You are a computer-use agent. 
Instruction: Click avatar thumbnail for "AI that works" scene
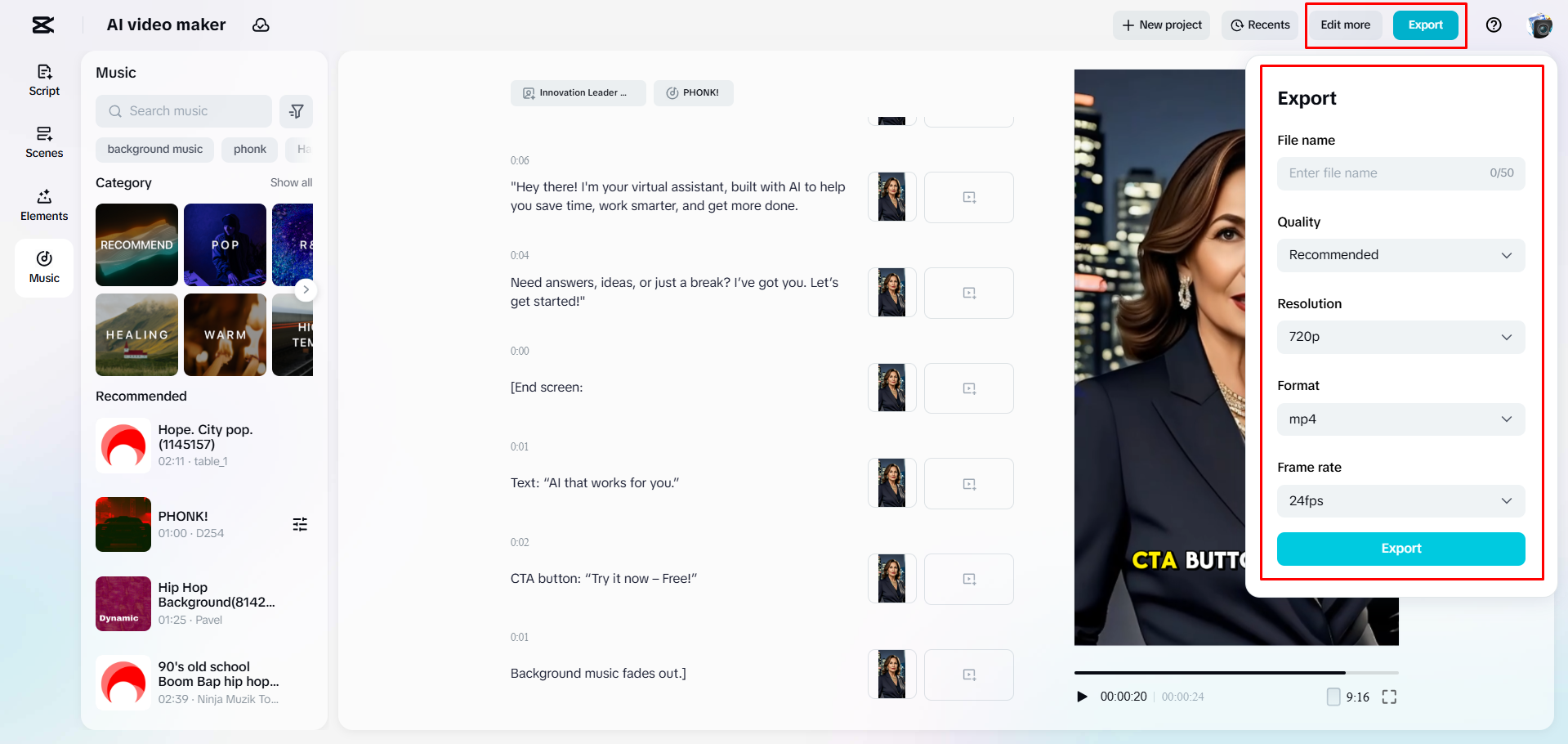(x=892, y=484)
